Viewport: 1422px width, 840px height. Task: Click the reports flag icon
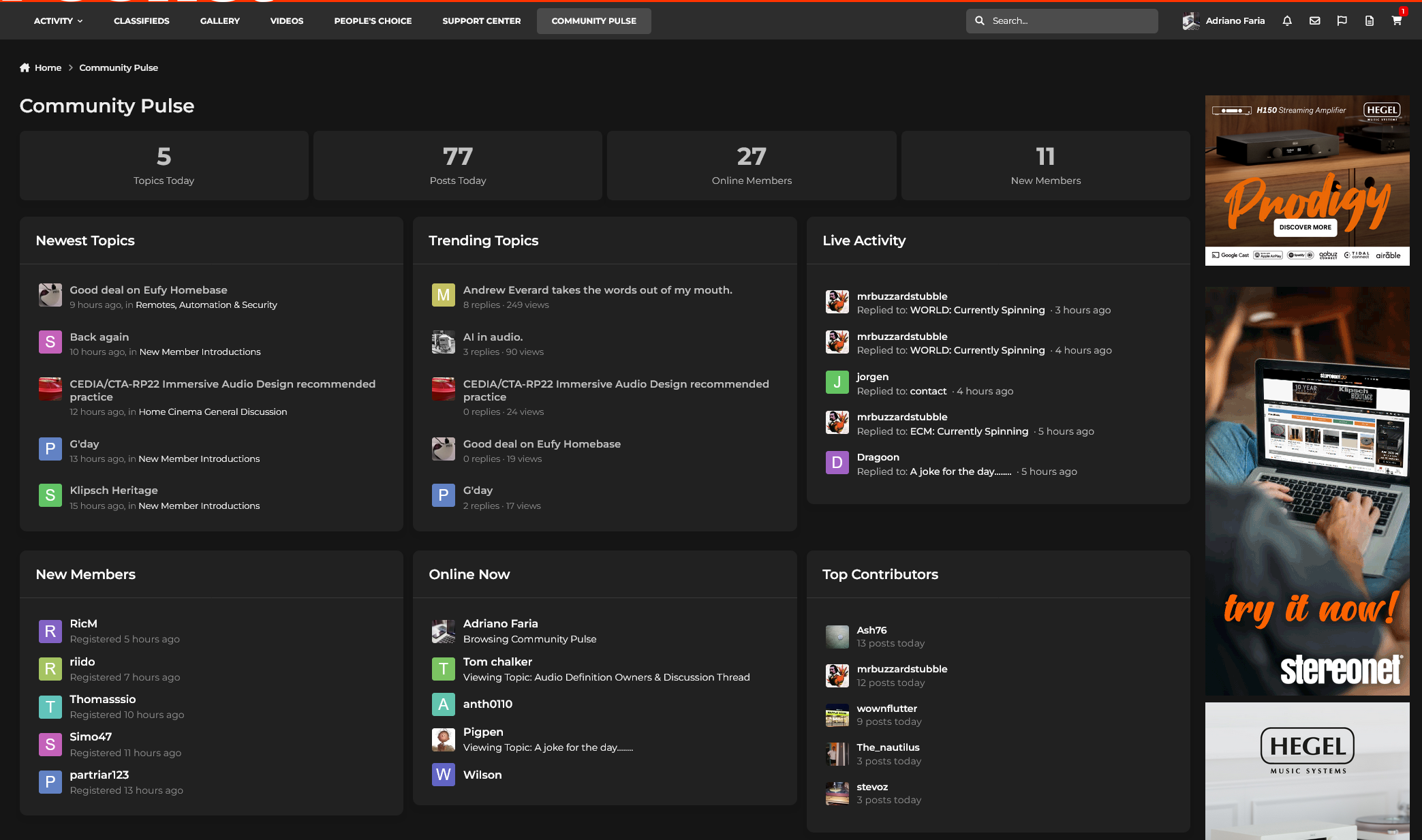click(1342, 21)
